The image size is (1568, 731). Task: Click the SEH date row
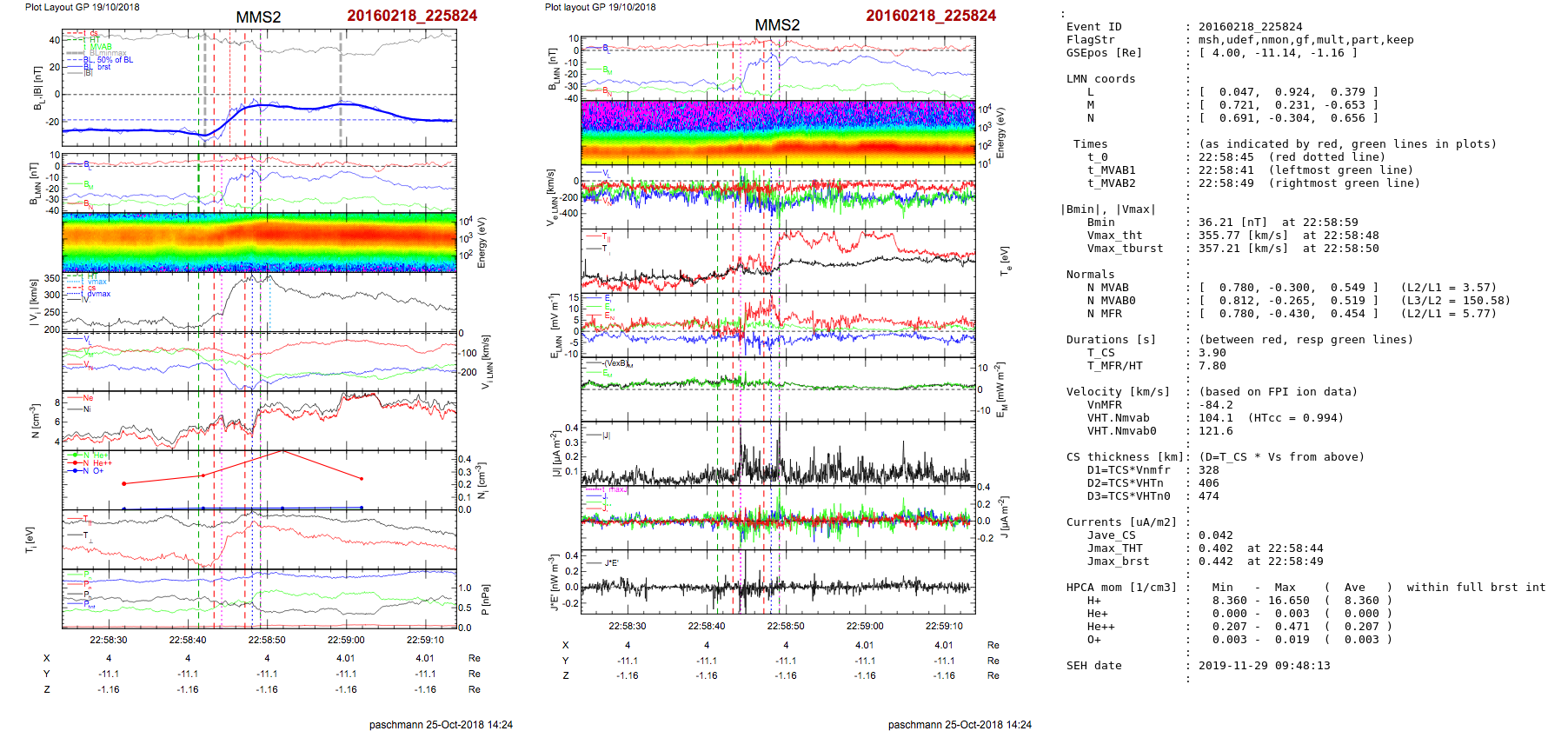click(x=1234, y=666)
